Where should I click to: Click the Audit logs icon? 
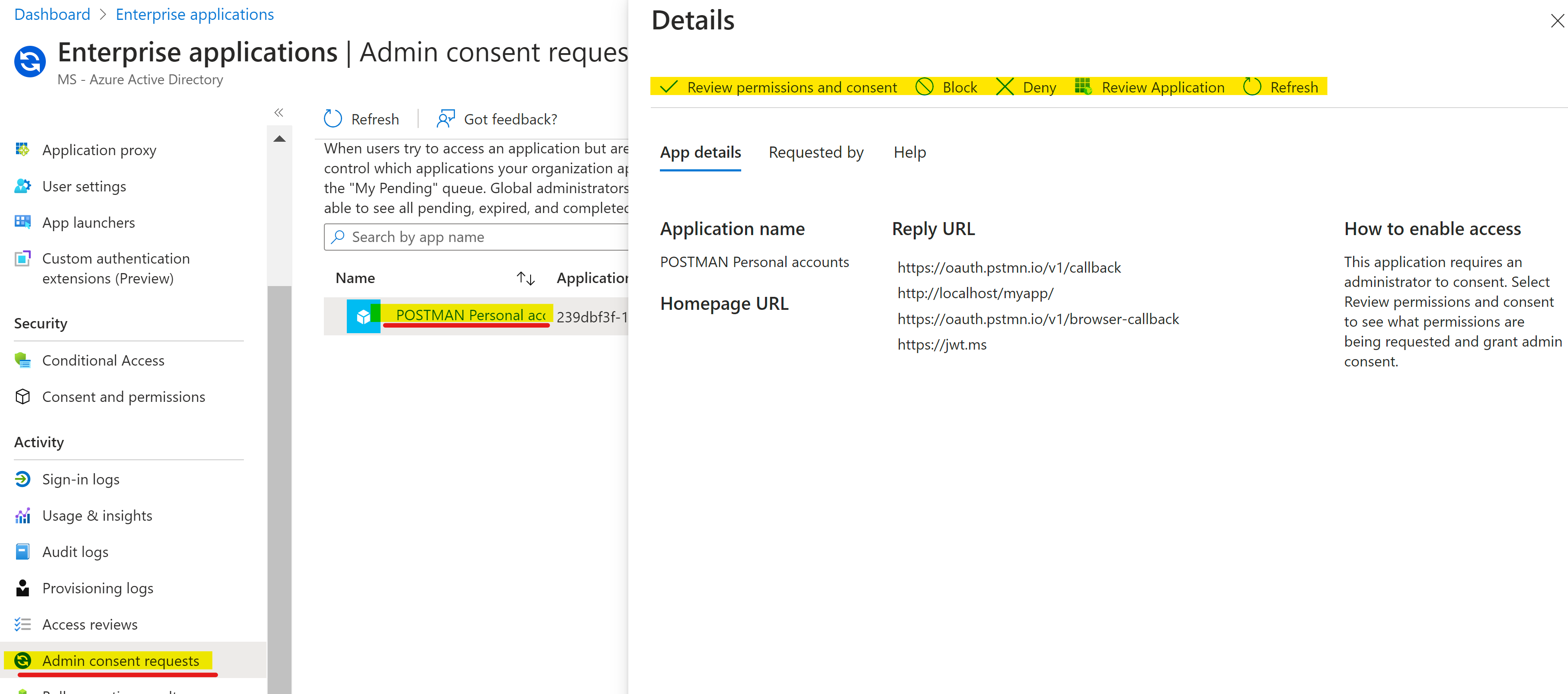coord(22,552)
